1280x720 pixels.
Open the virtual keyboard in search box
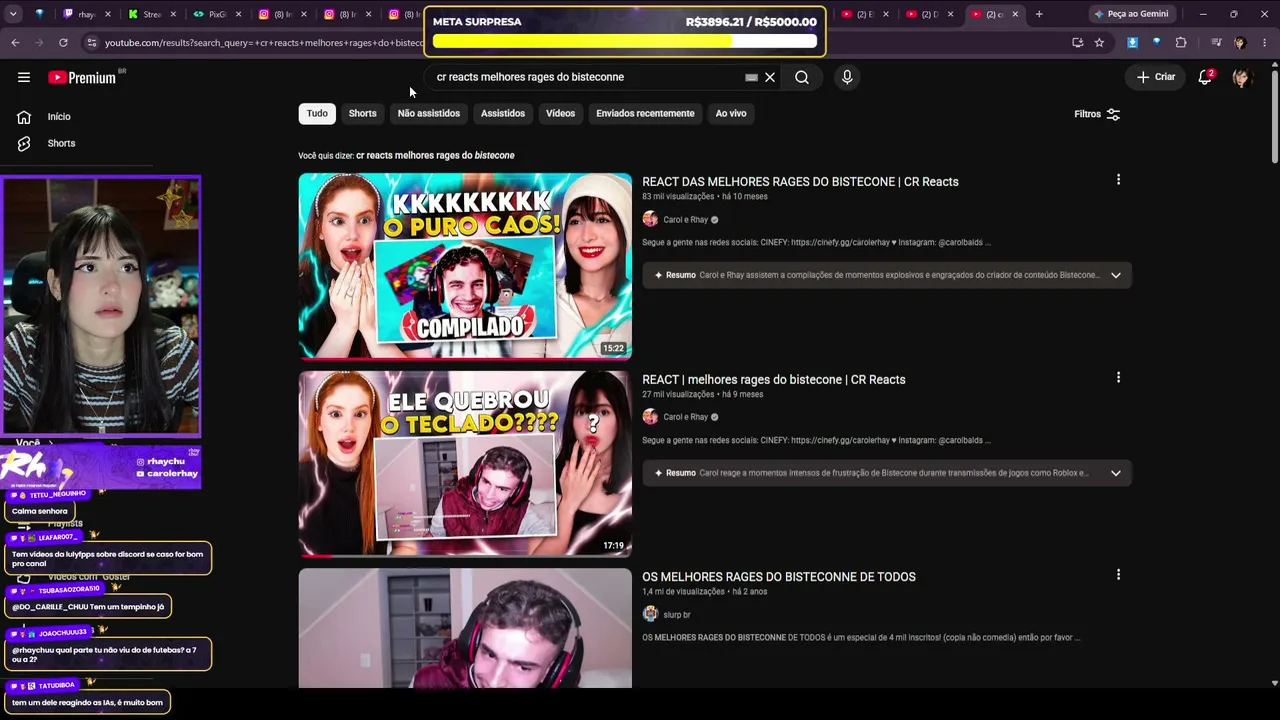coord(752,77)
